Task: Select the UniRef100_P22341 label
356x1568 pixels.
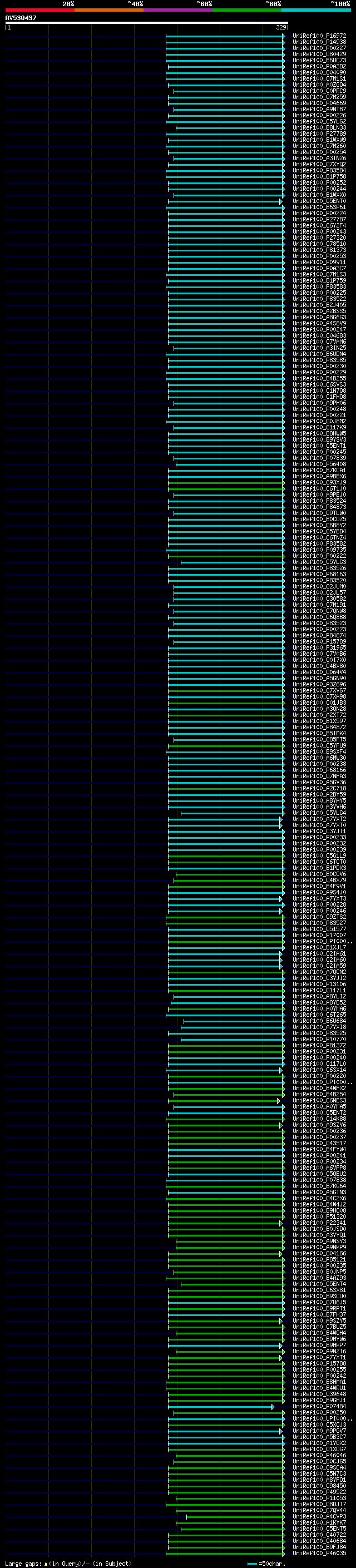Action: point(319,1223)
